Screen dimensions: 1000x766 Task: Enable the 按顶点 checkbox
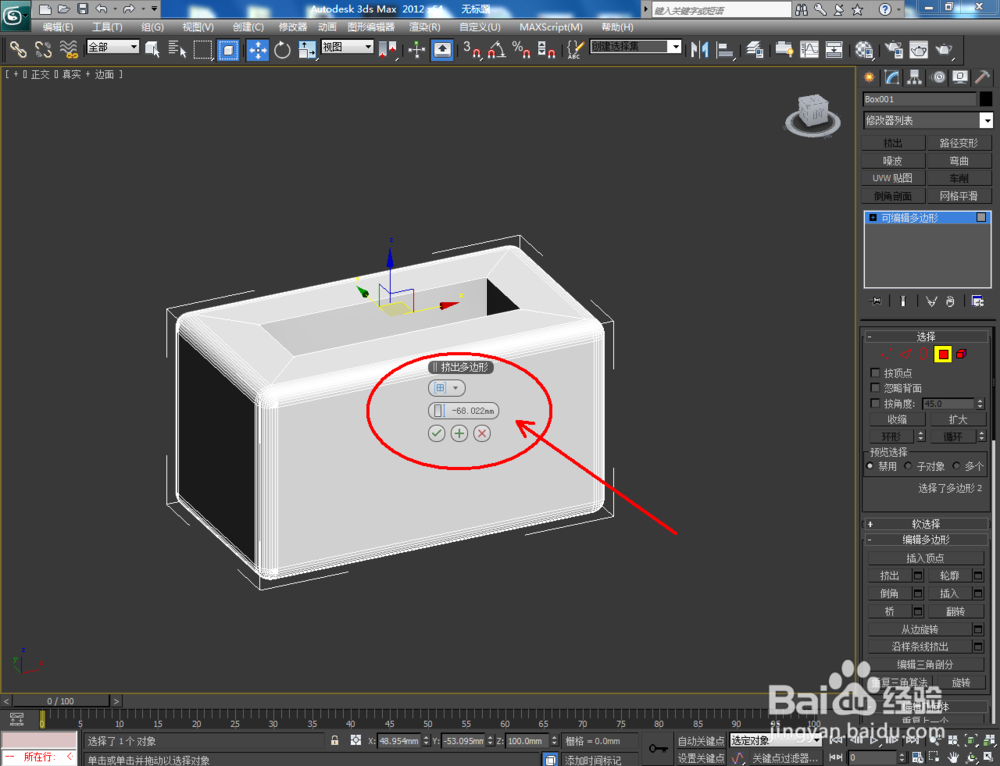(x=875, y=372)
